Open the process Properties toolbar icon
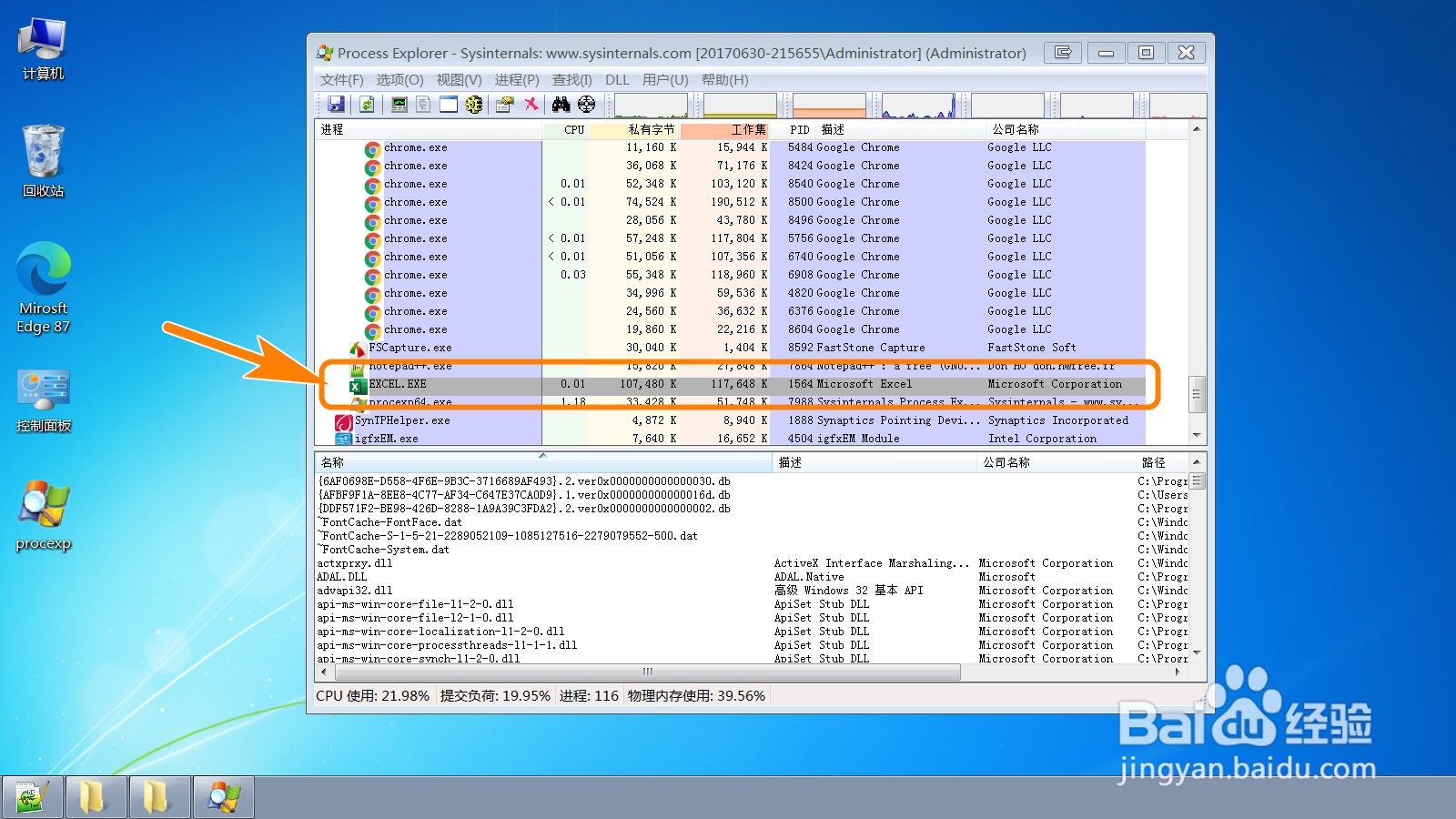This screenshot has width=1456, height=819. pos(505,105)
